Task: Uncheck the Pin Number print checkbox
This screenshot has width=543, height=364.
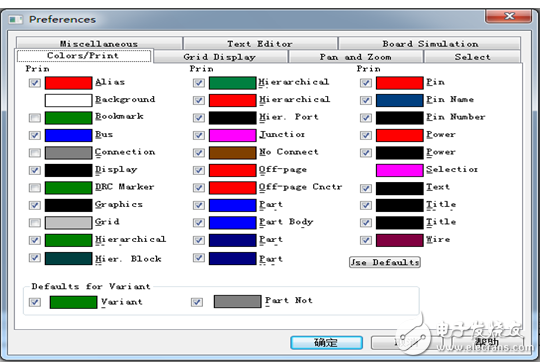Action: point(366,118)
